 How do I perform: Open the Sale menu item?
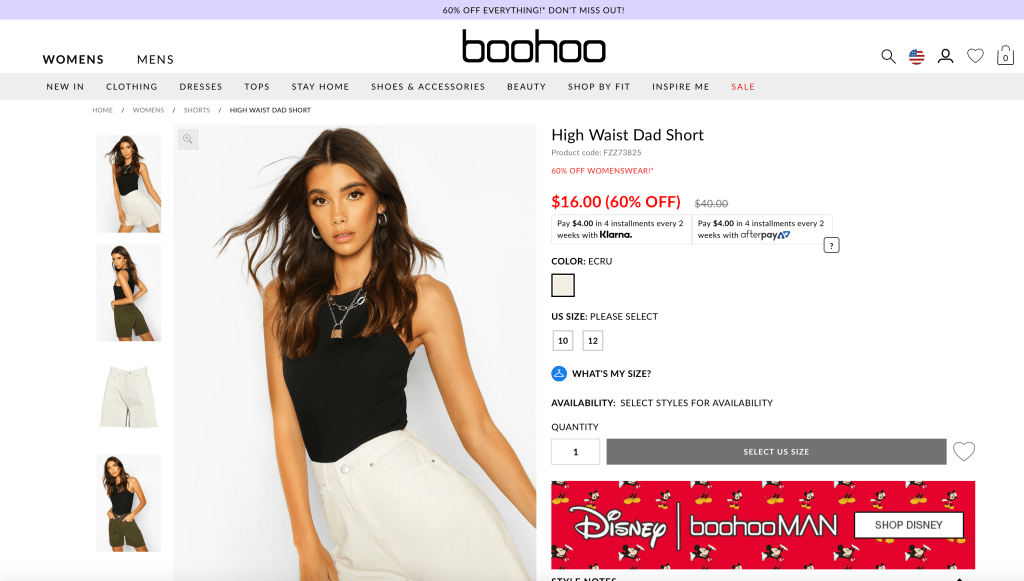point(743,87)
